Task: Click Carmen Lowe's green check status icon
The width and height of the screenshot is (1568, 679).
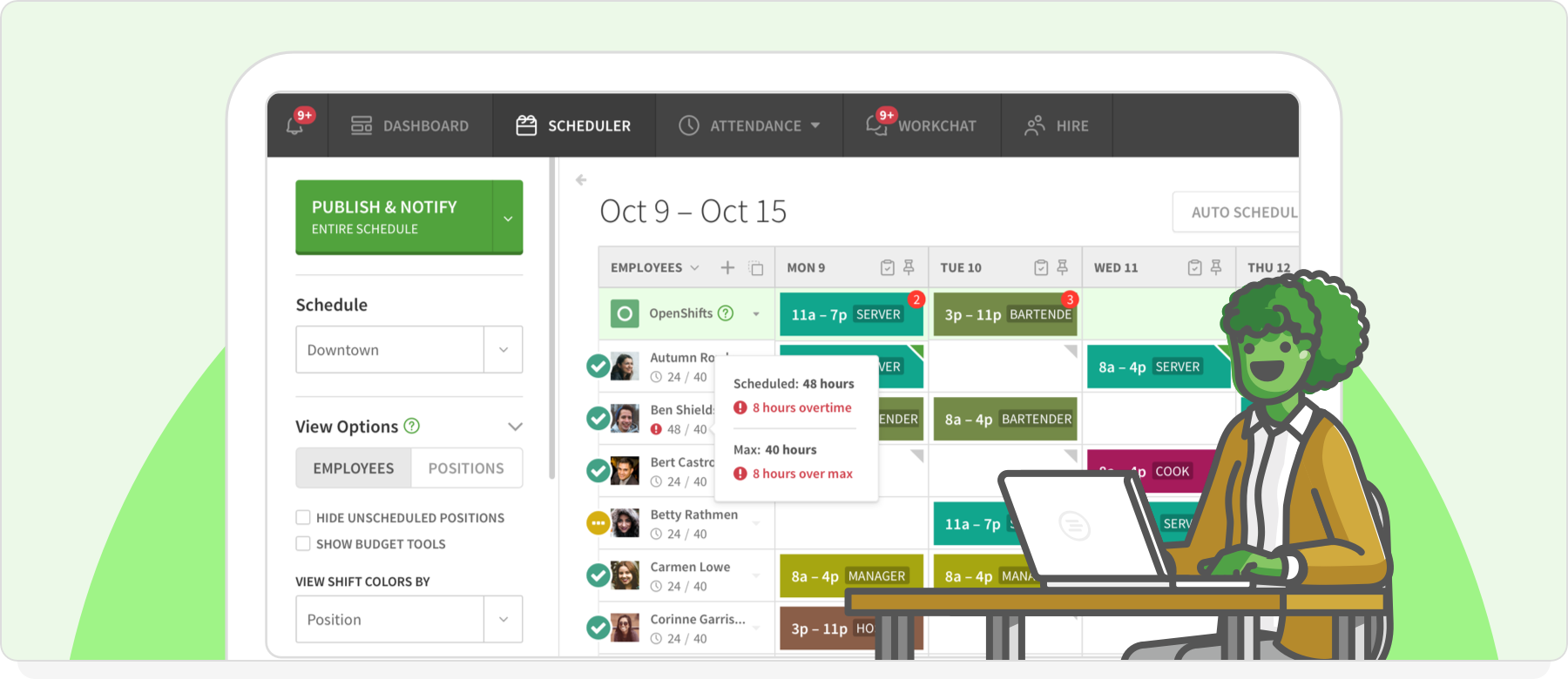Action: (x=598, y=575)
